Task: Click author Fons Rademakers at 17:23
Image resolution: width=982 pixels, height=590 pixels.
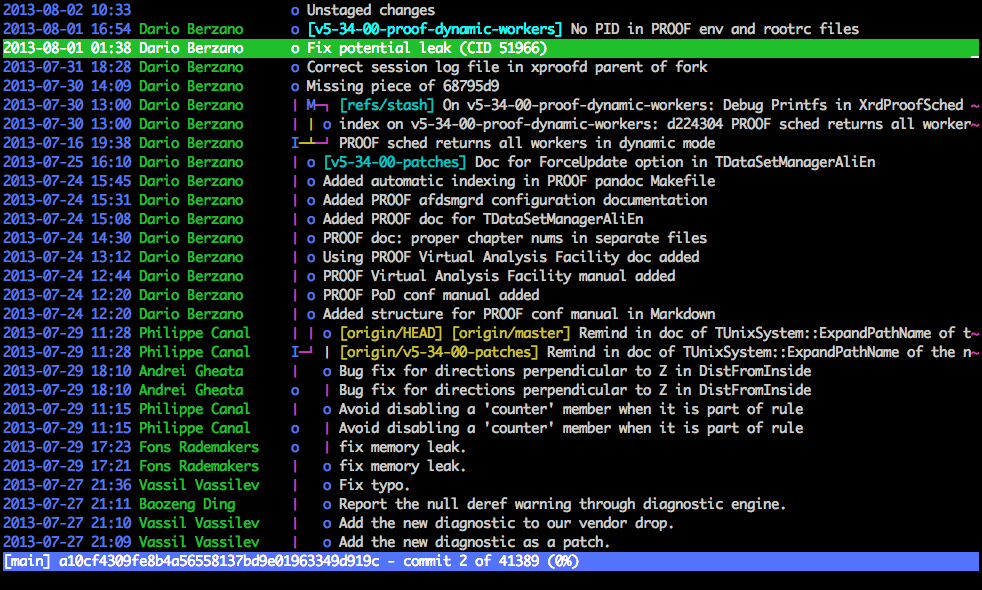Action: (198, 447)
